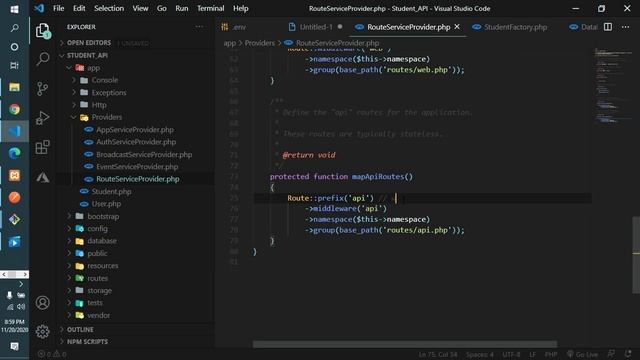Open the Search view in activity bar

click(x=42, y=59)
